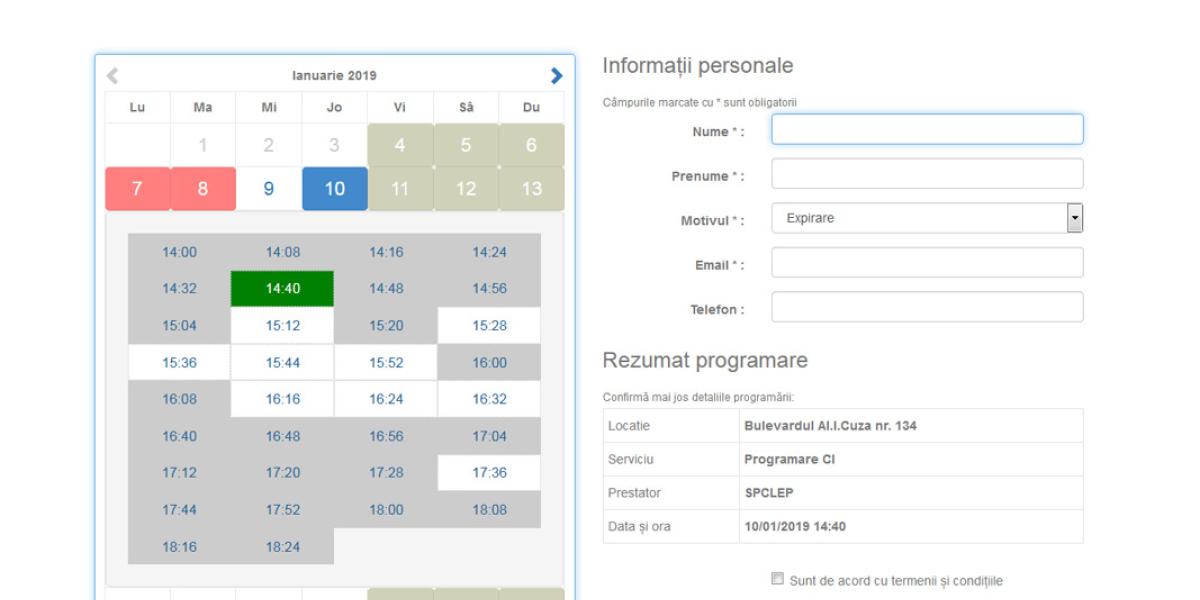
Task: Click the selected green 14:40 slot
Action: click(x=282, y=289)
